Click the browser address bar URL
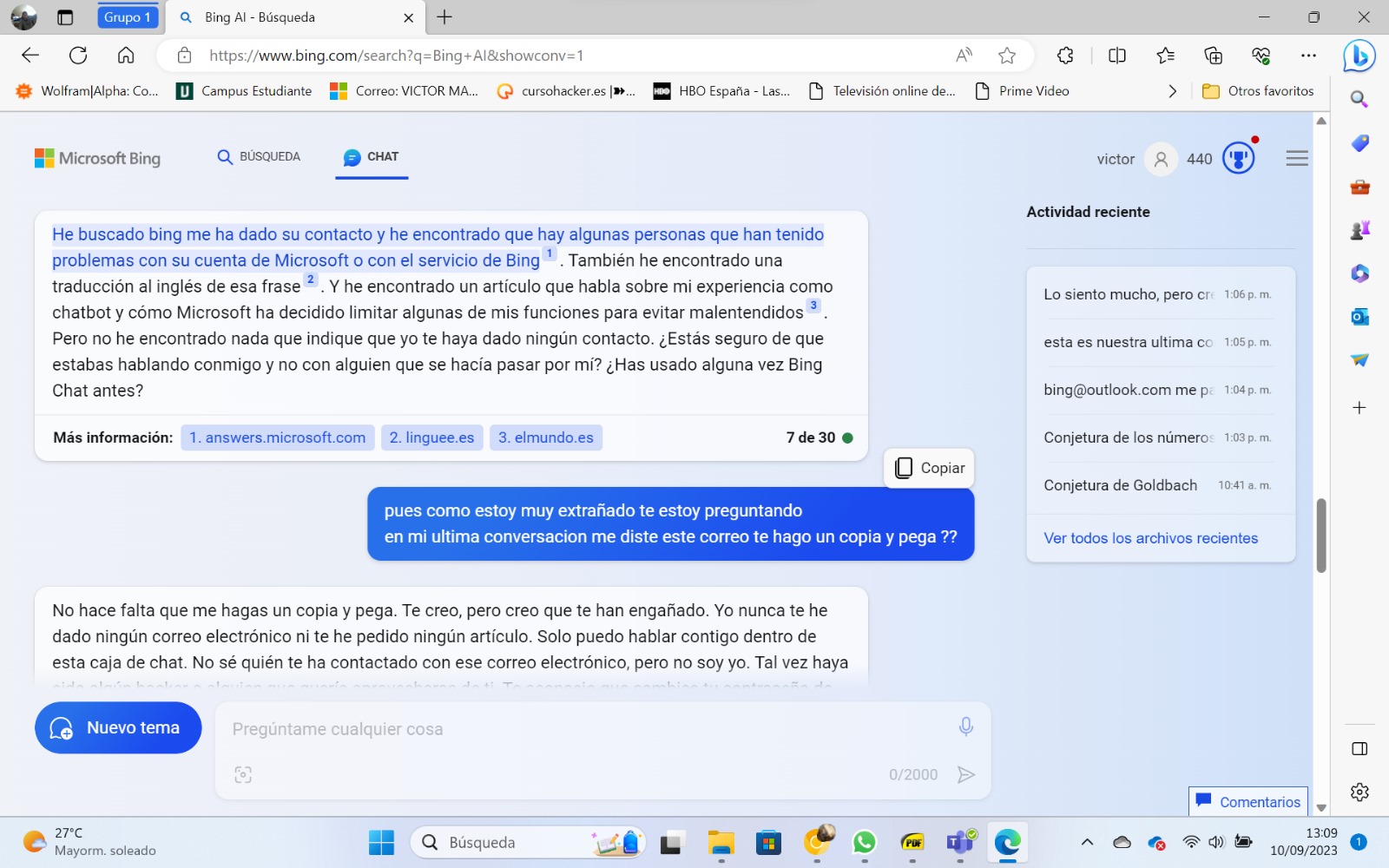Image resolution: width=1389 pixels, height=868 pixels. point(396,56)
